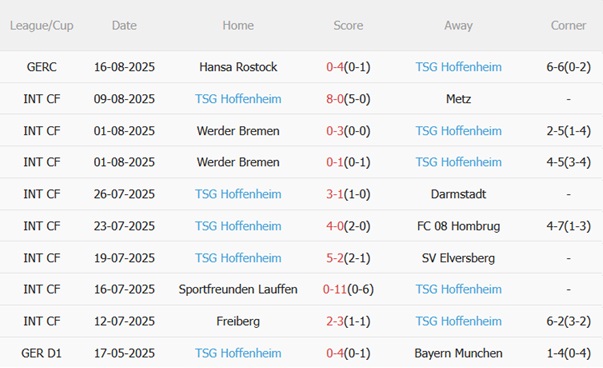Click the League/Cup column header
Viewport: 603px width, 368px height.
[x=42, y=25]
